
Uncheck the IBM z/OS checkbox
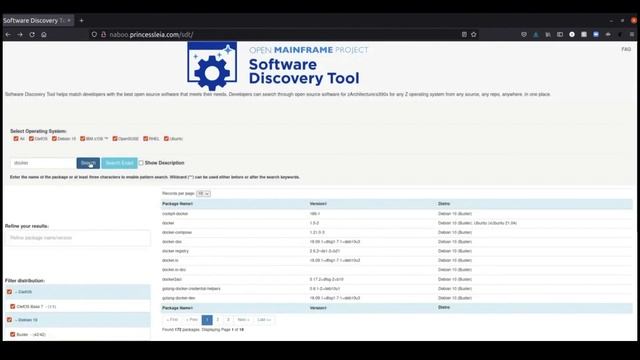(83, 139)
